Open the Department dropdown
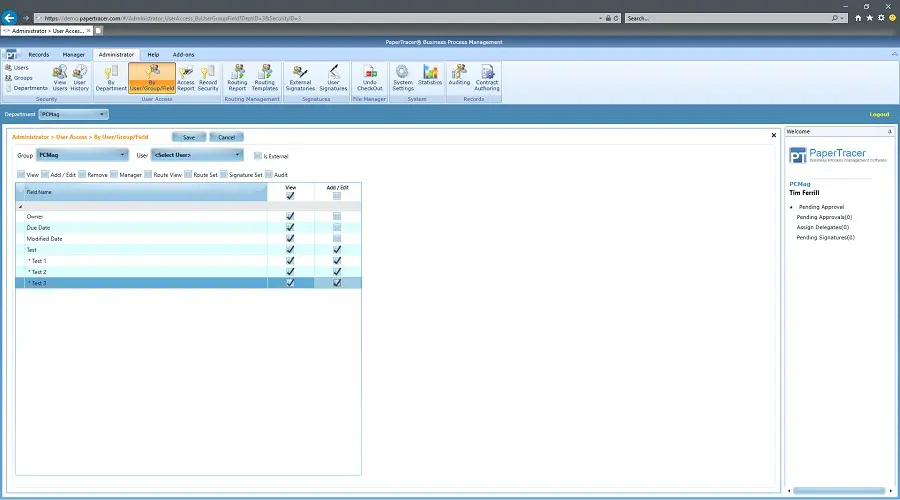 coord(73,114)
